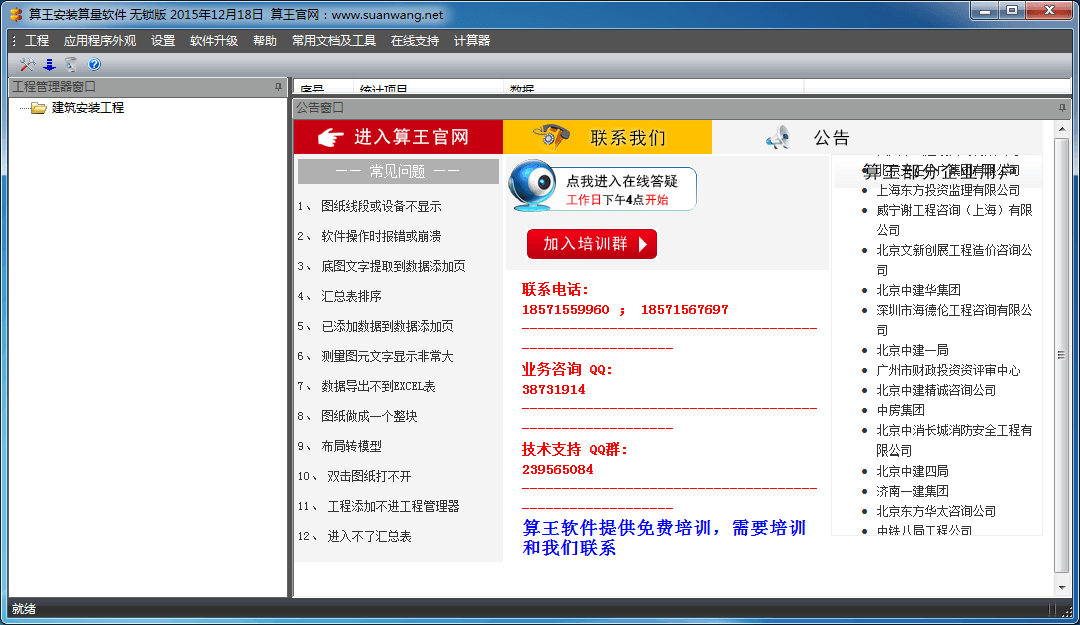Click the red 加入培训群 button
1080x625 pixels.
click(x=592, y=244)
